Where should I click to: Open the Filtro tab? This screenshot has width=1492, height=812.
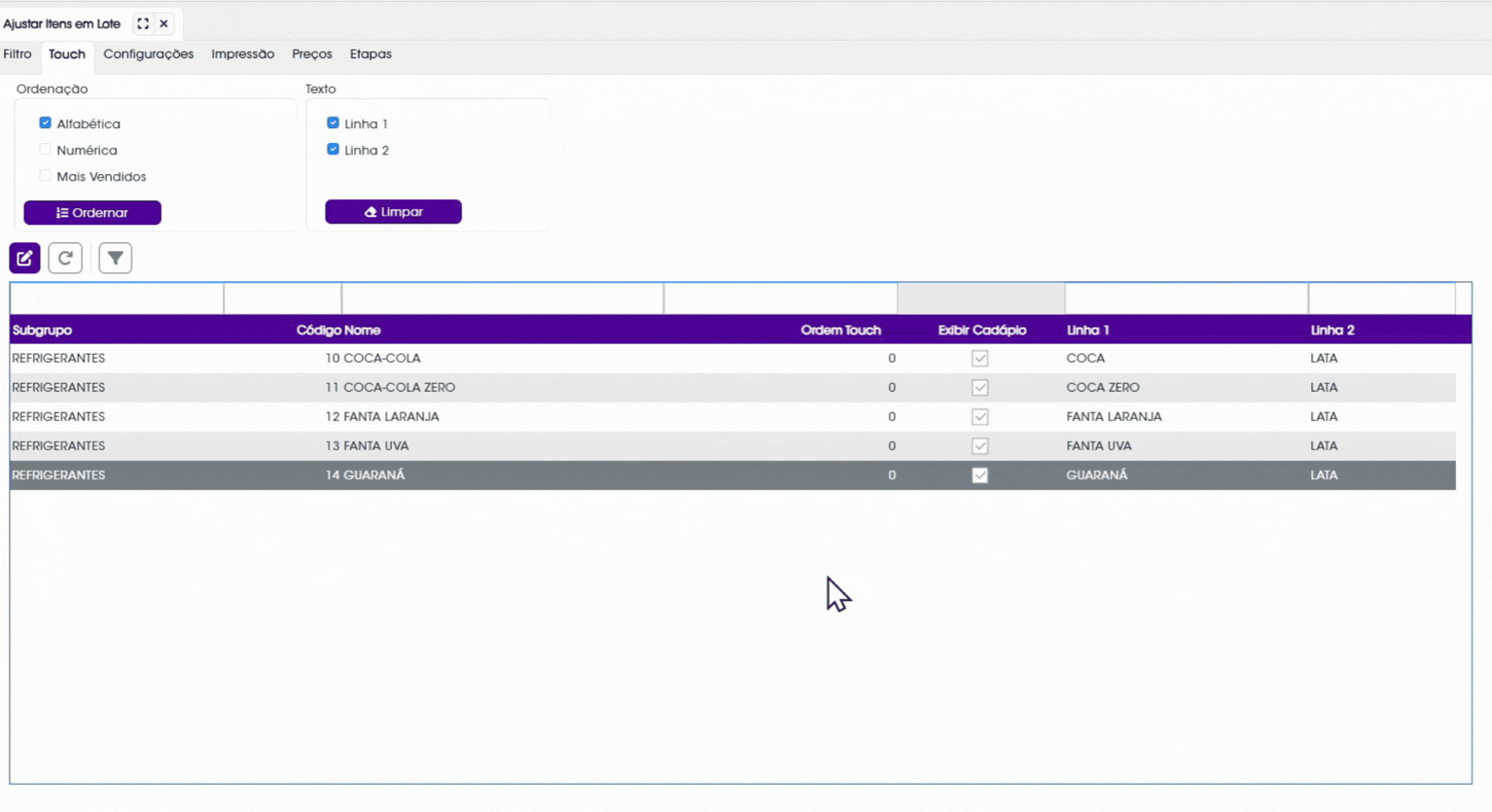click(18, 54)
